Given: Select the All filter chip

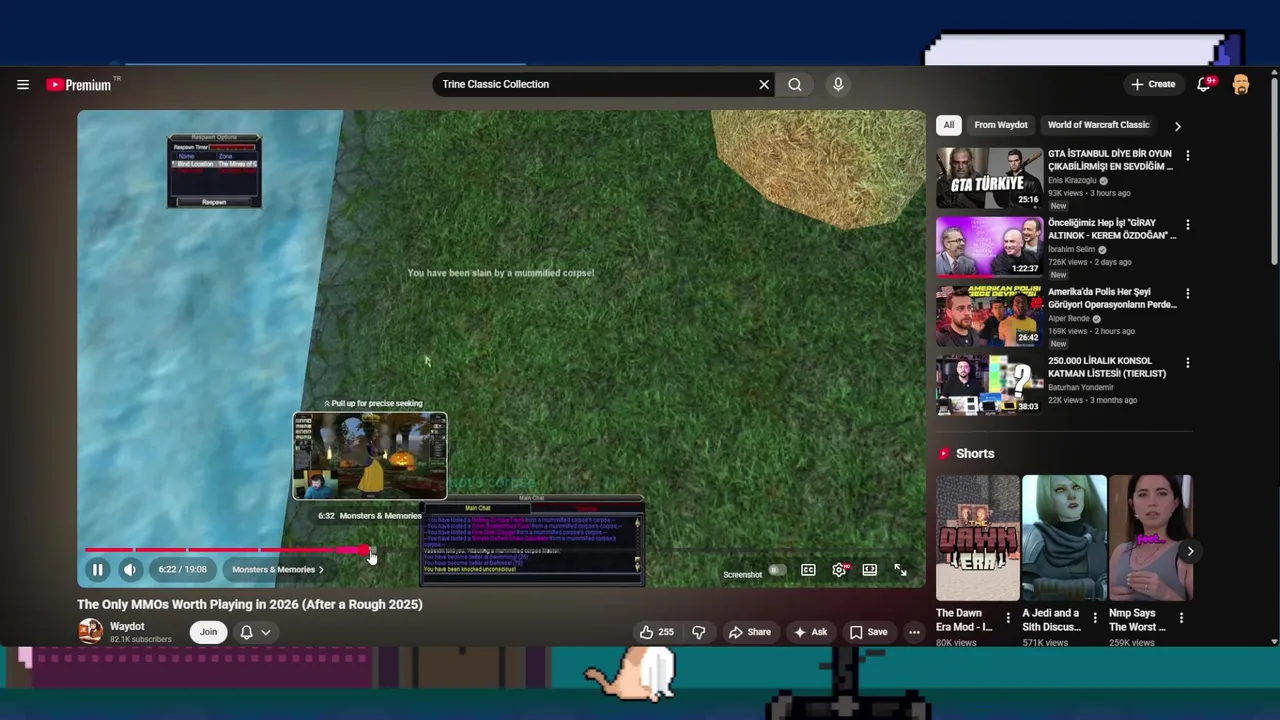Looking at the screenshot, I should (x=948, y=125).
